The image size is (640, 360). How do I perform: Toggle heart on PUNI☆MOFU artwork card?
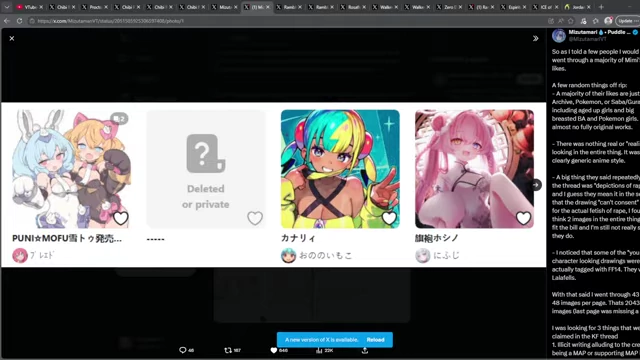point(120,218)
